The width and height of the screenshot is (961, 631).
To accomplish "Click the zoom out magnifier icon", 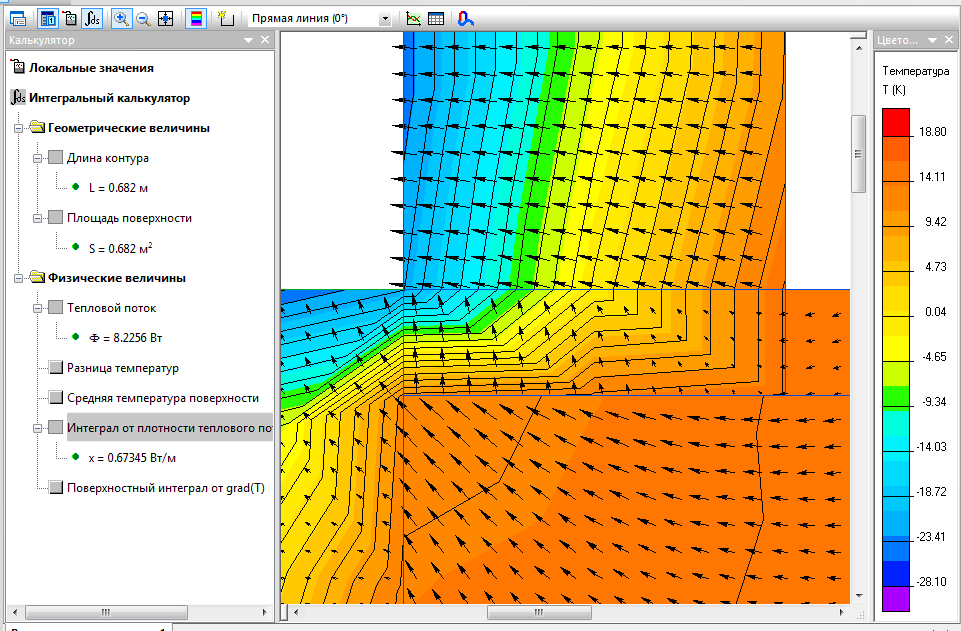I will coord(143,18).
